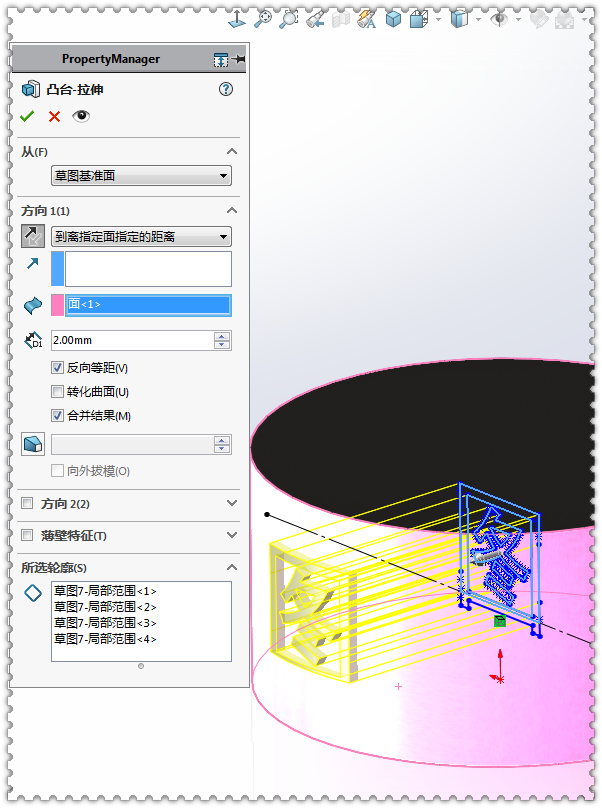
Task: Click the red origin arrow in viewport
Action: tap(499, 666)
